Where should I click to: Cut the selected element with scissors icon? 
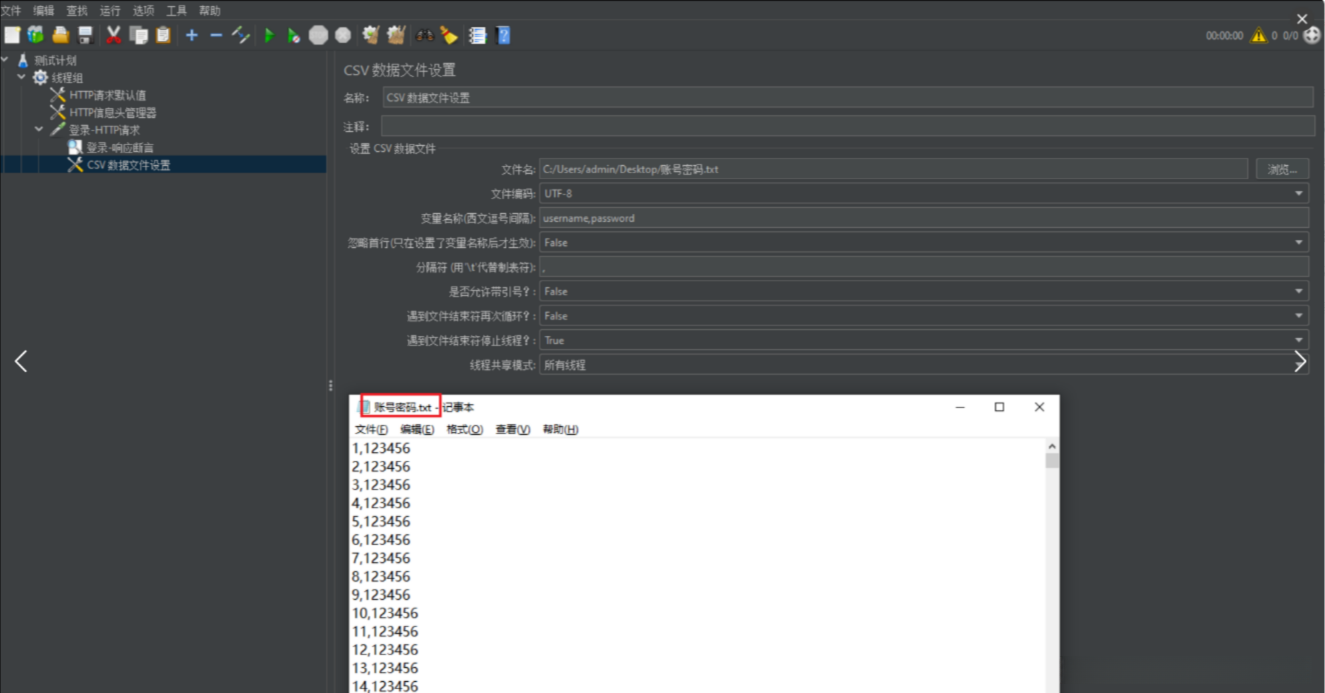point(113,35)
